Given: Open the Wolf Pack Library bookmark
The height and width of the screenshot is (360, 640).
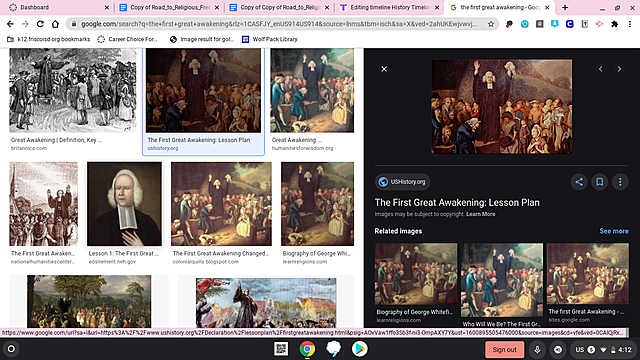Looking at the screenshot, I should (x=270, y=39).
